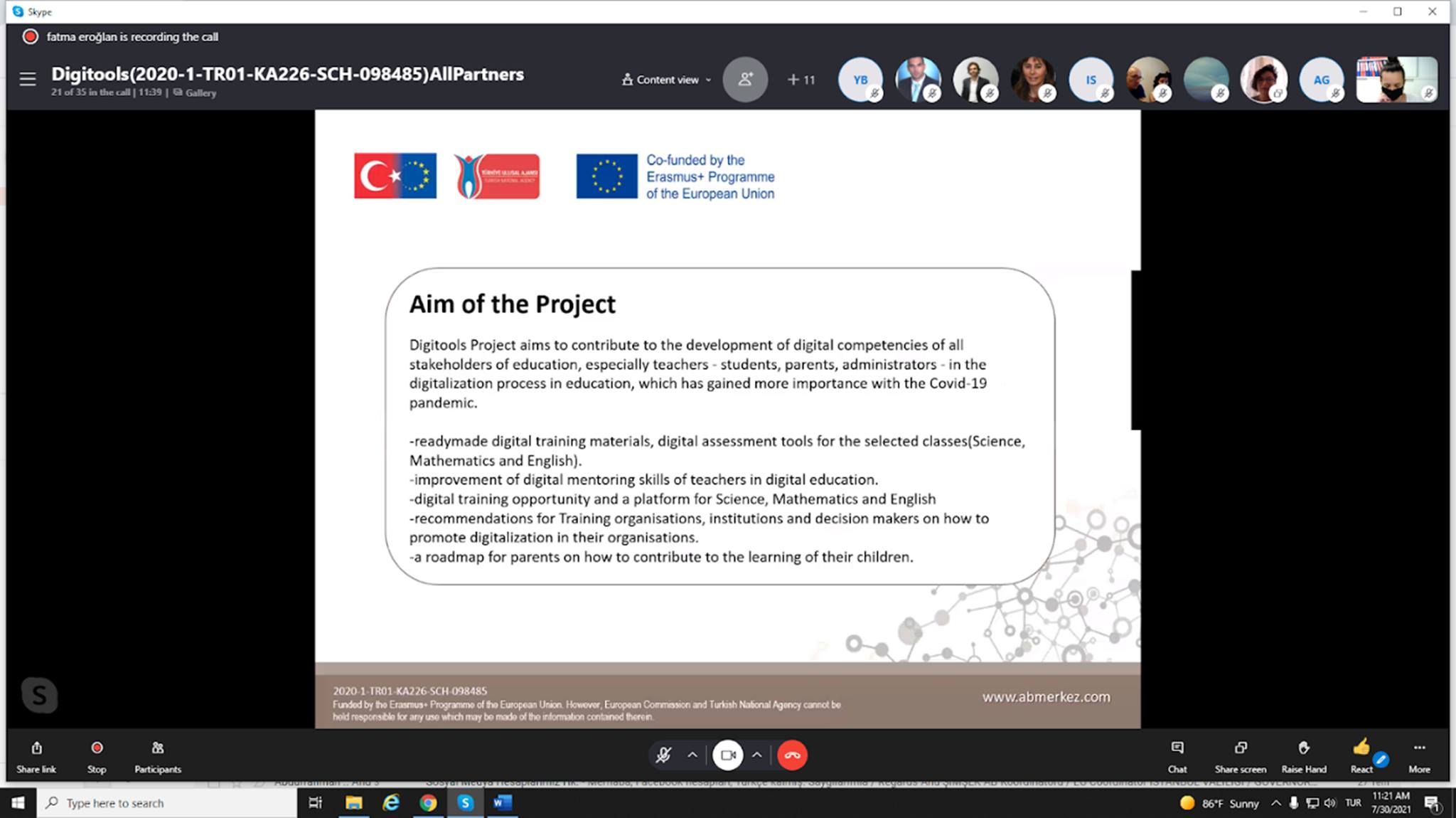Toggle the video camera
This screenshot has height=818, width=1456.
click(728, 755)
